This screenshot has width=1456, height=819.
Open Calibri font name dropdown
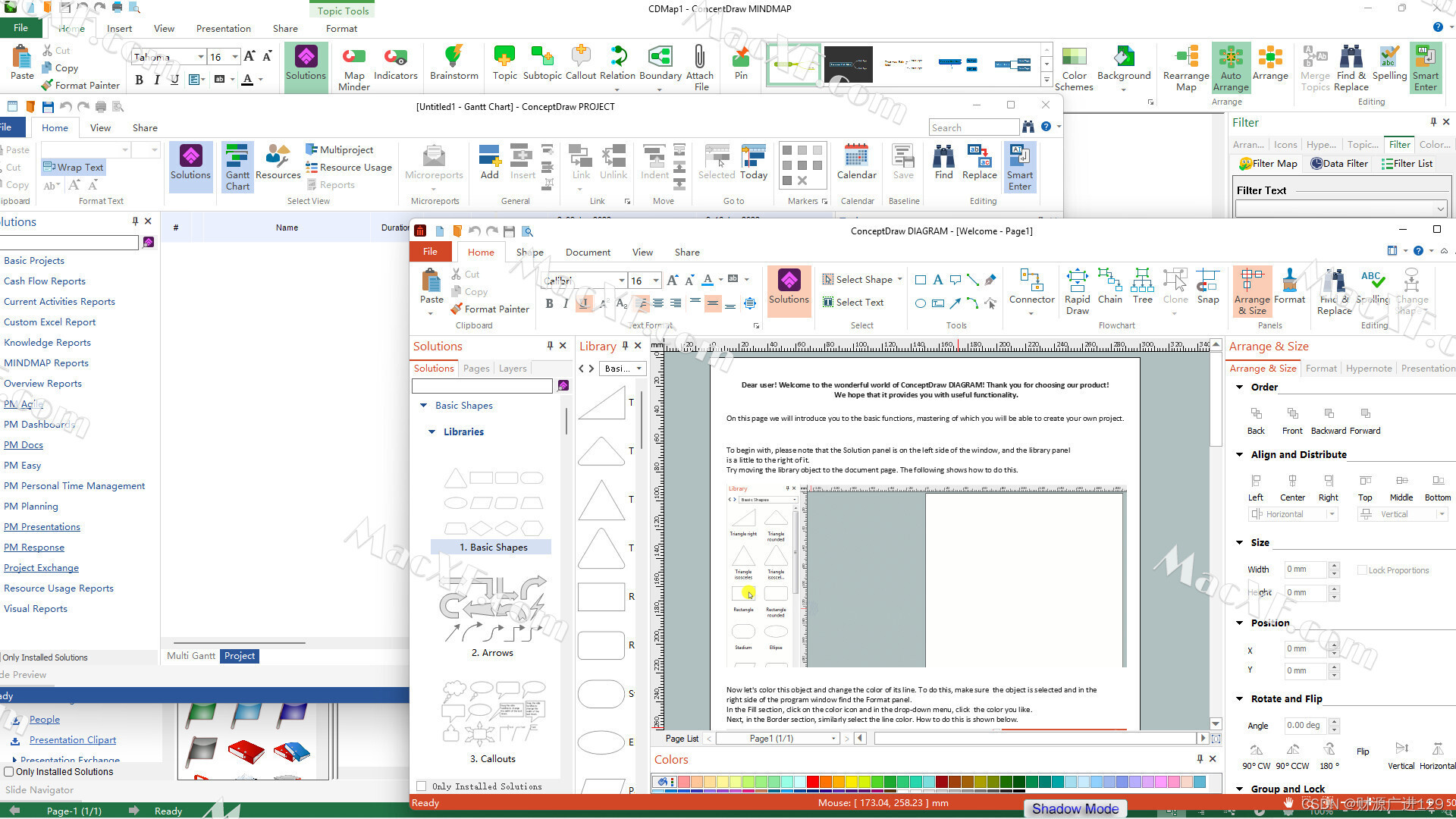[622, 281]
